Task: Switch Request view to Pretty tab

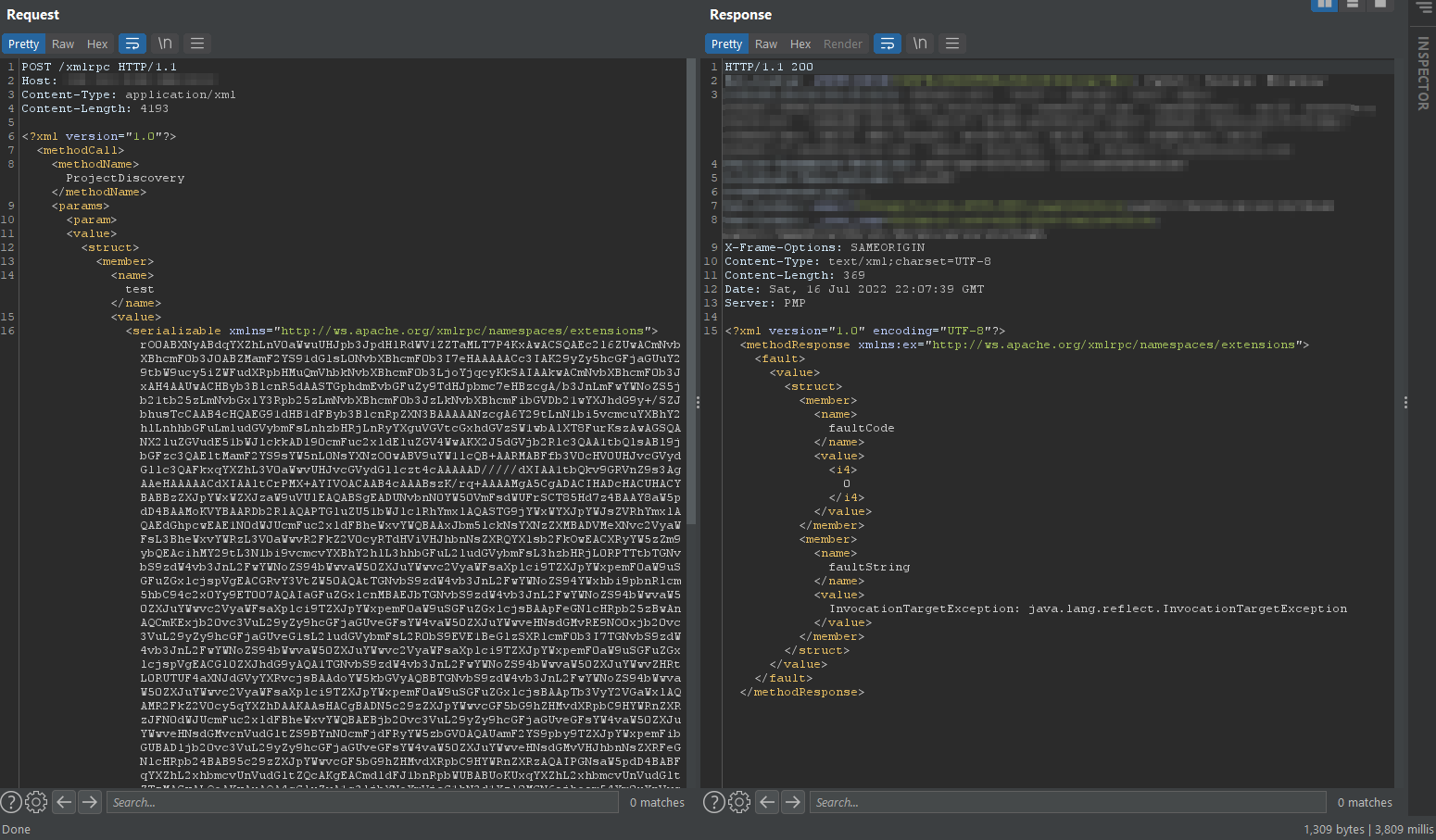Action: (24, 44)
